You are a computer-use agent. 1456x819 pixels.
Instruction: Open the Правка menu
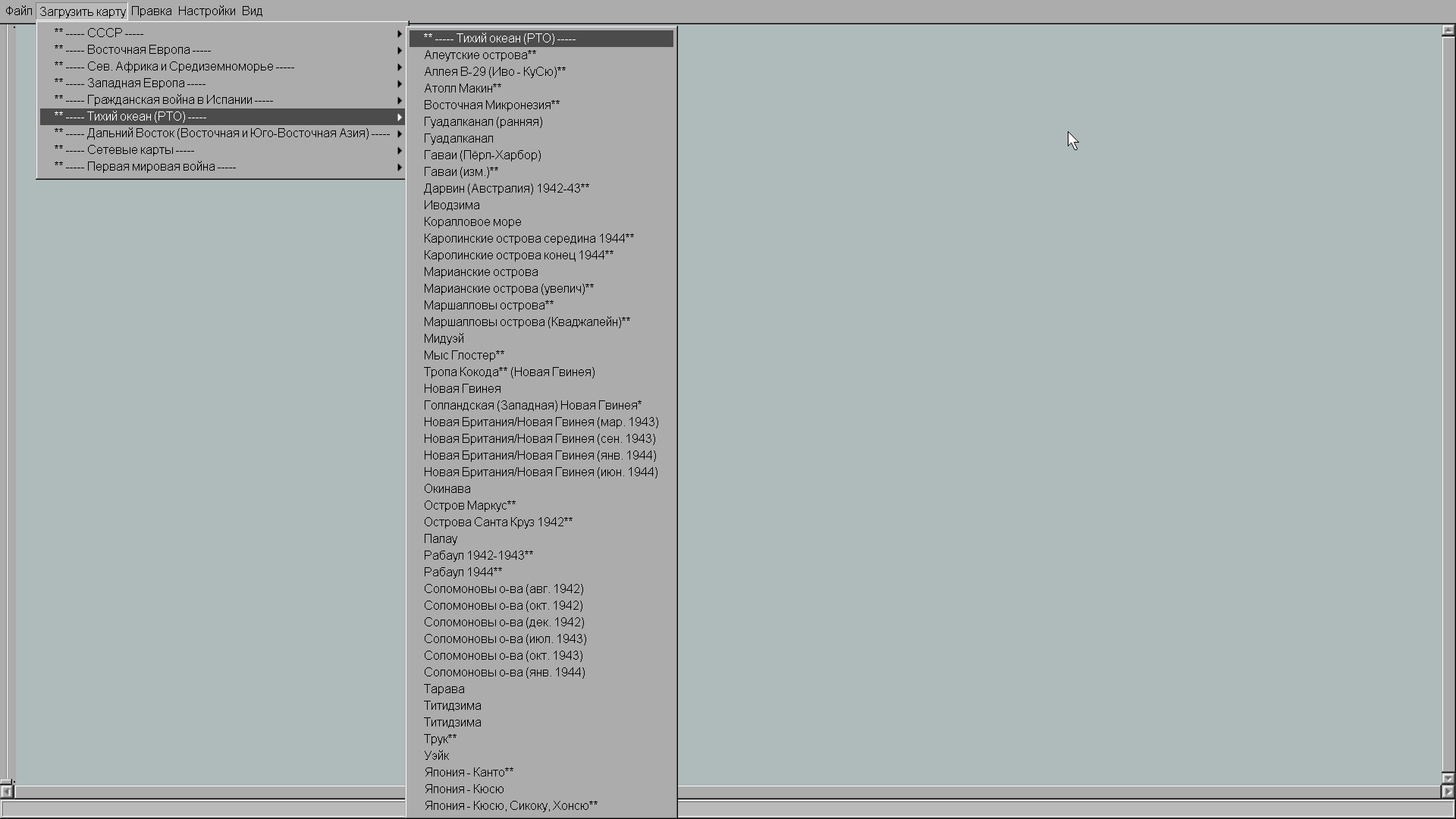(151, 11)
